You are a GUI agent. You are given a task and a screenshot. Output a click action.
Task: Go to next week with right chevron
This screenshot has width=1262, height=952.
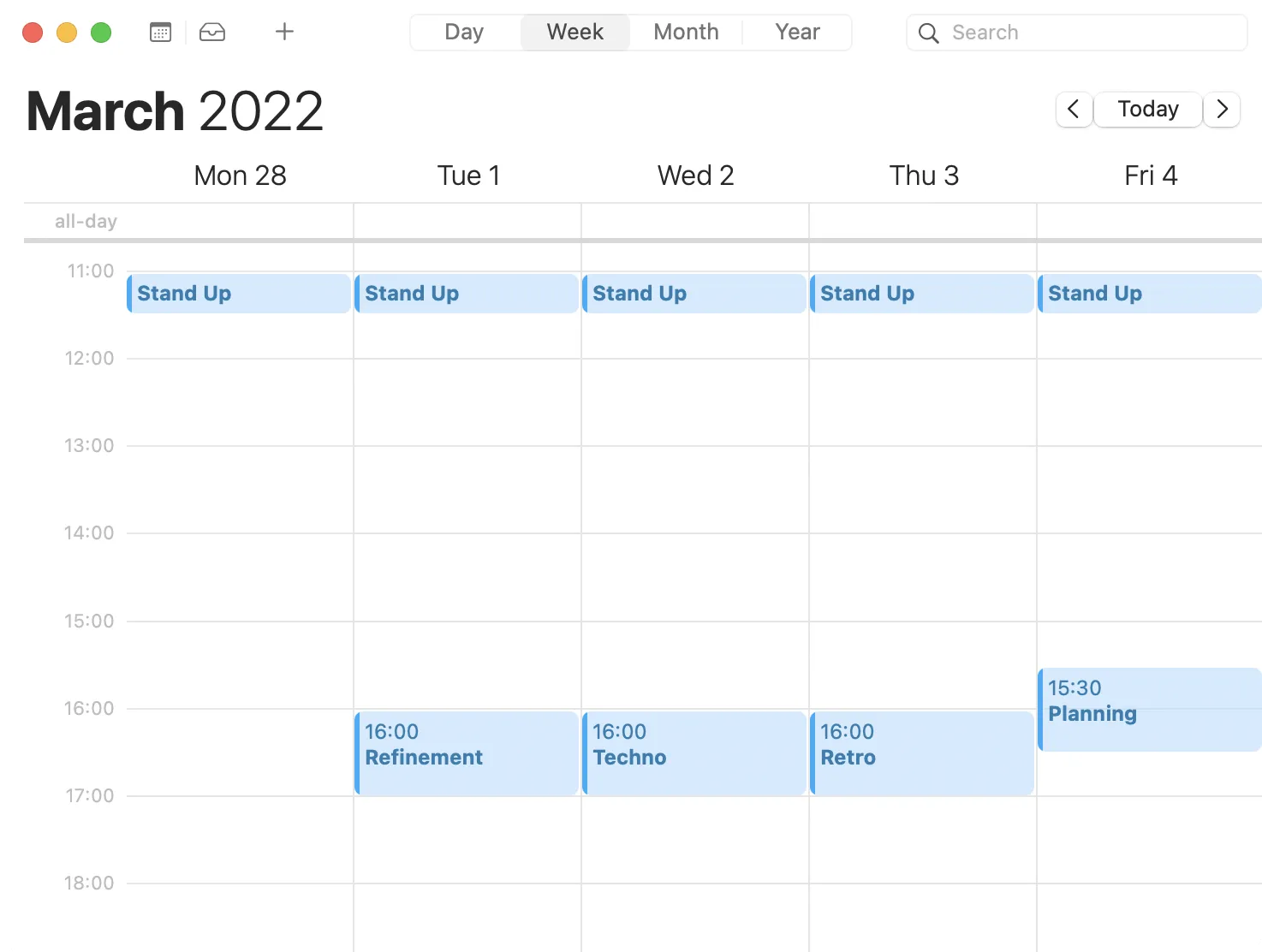(x=1222, y=110)
